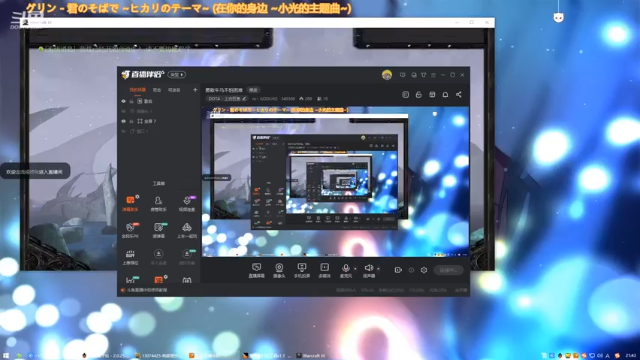
Task: Click the unlock padlock icon above preview
Action: (418, 95)
